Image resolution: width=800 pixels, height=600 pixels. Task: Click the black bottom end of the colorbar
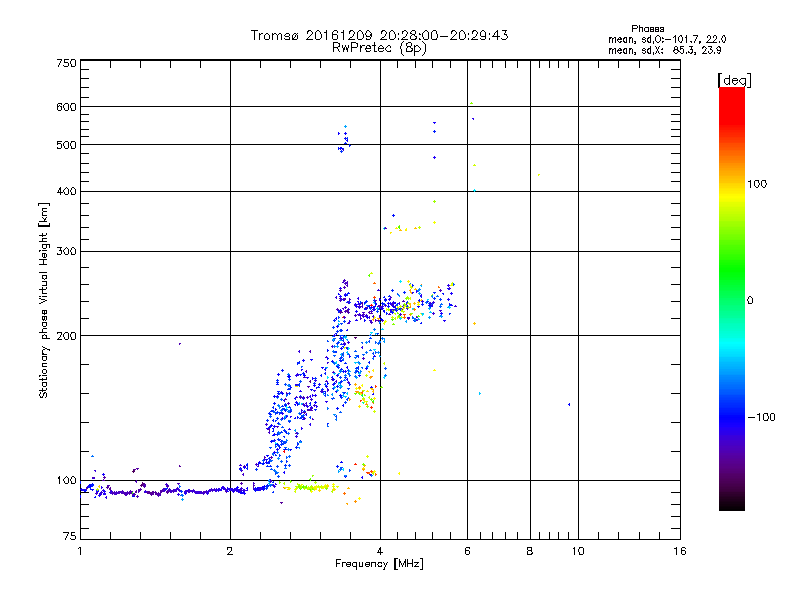click(732, 503)
